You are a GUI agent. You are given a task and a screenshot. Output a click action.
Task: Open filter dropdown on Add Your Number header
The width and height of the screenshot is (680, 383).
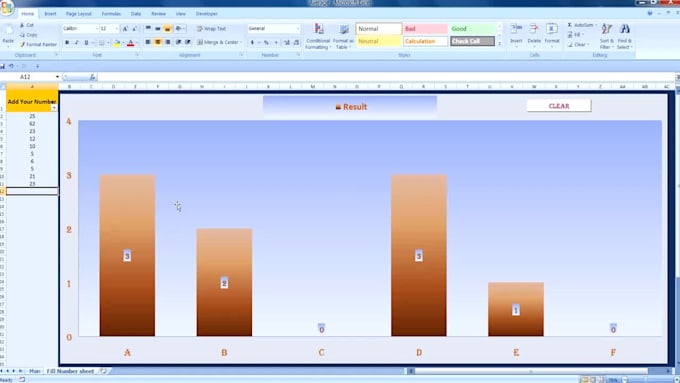(x=54, y=108)
